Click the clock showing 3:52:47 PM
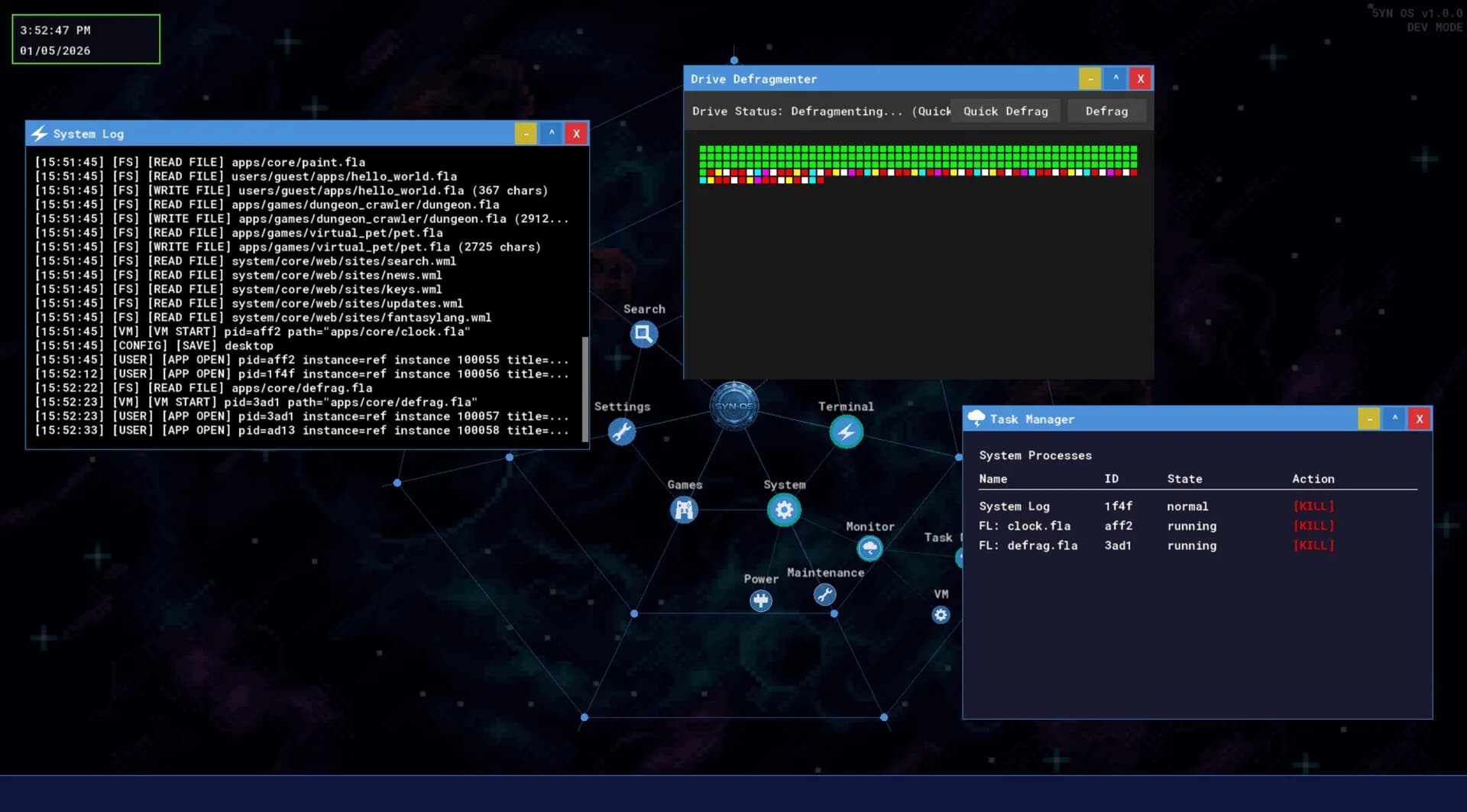 click(55, 31)
